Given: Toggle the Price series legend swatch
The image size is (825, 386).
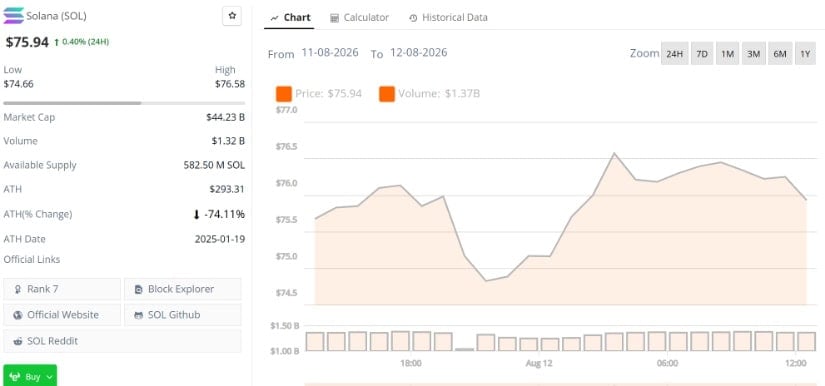Looking at the screenshot, I should coord(284,94).
